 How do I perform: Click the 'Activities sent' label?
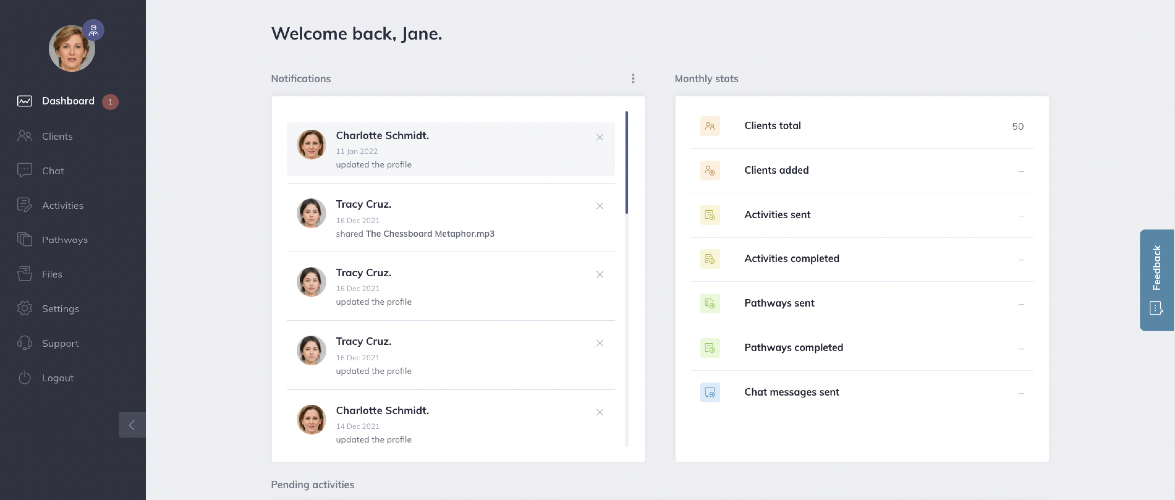[777, 214]
